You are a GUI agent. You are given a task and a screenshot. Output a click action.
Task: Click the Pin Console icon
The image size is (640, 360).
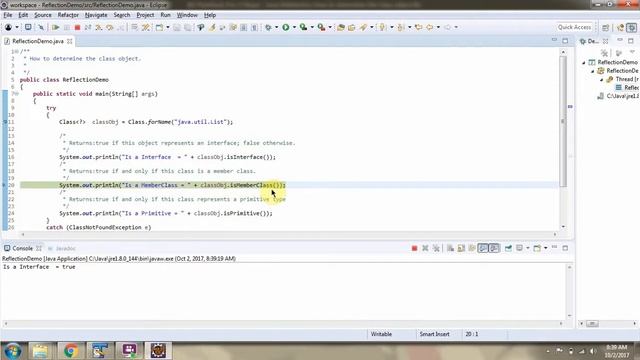pos(508,248)
